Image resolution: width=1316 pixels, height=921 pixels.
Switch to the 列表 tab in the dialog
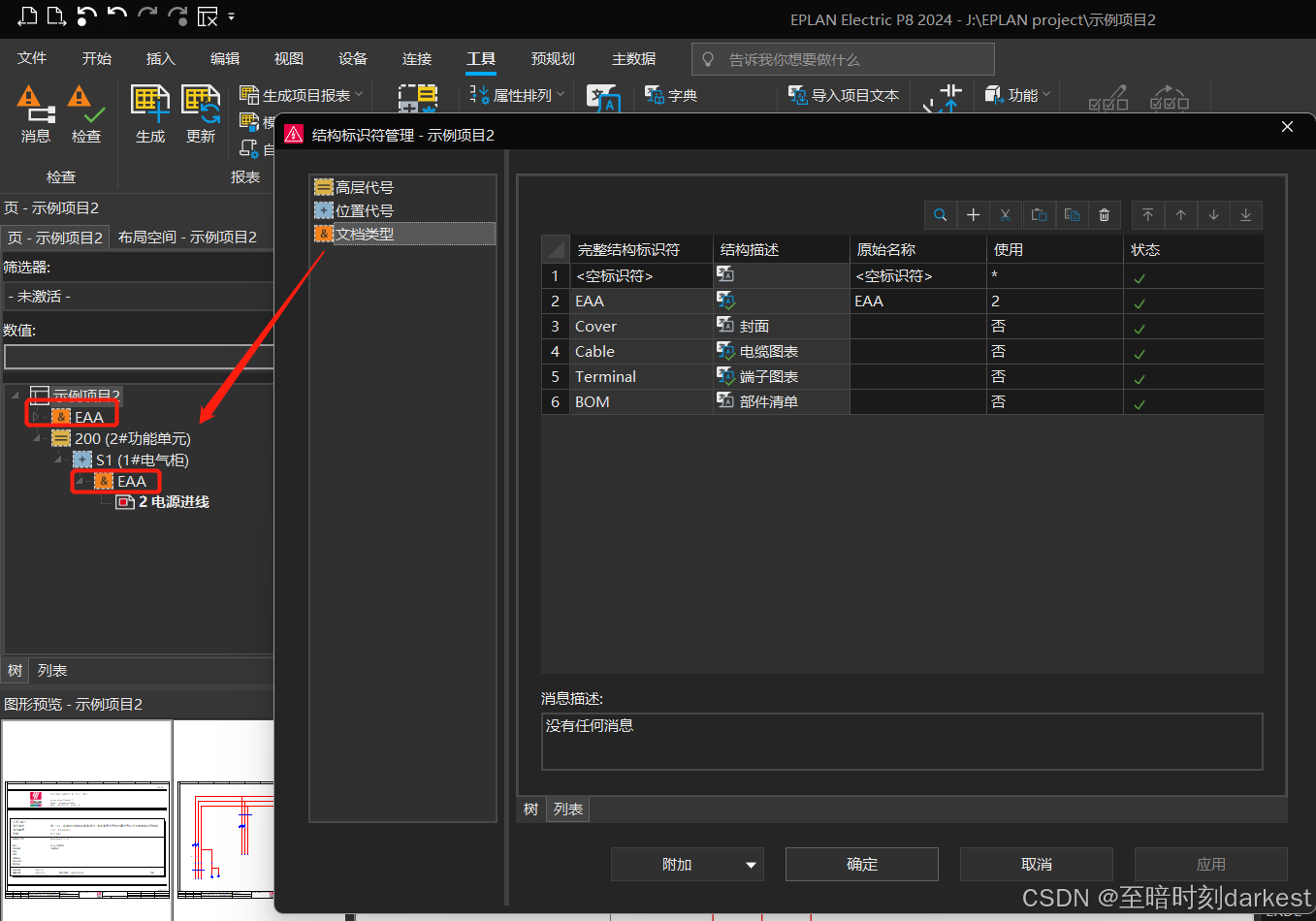pyautogui.click(x=568, y=809)
